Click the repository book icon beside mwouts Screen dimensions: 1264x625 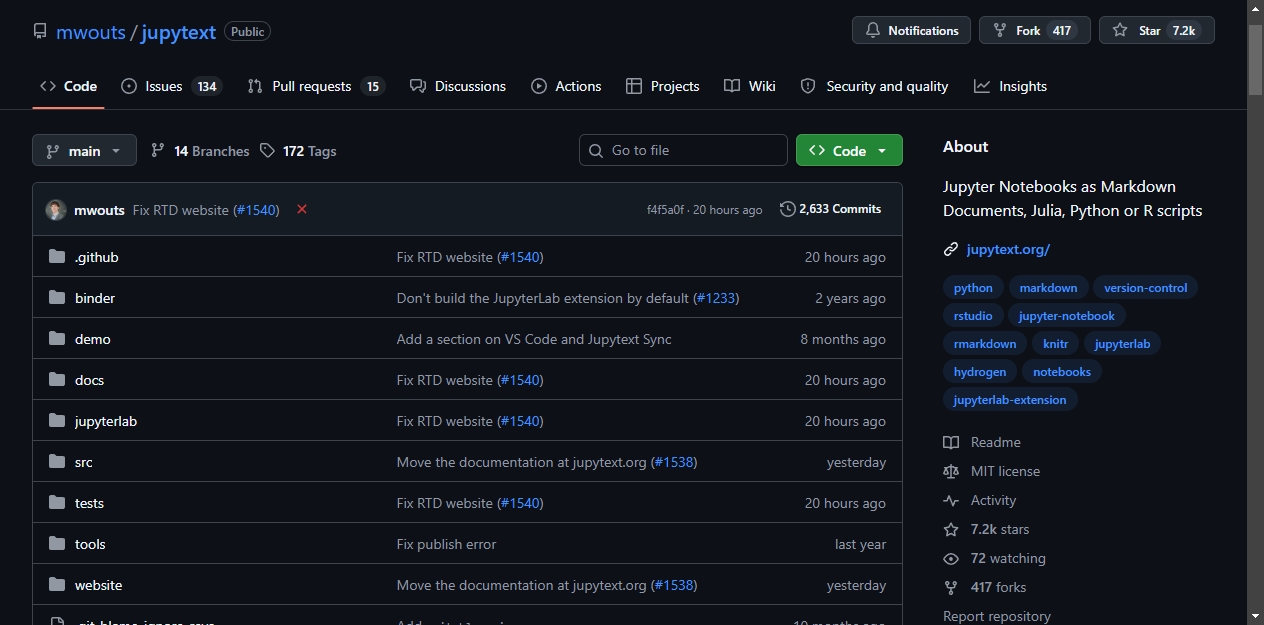(x=40, y=31)
